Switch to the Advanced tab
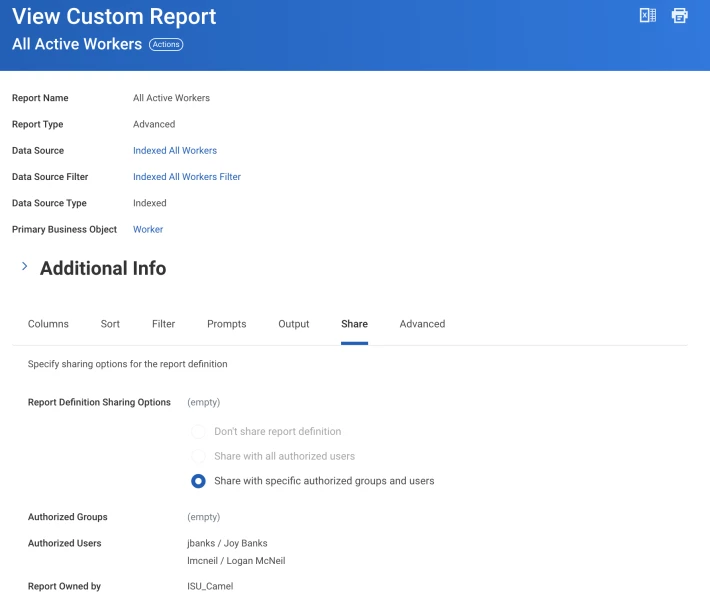This screenshot has width=710, height=603. 422,324
